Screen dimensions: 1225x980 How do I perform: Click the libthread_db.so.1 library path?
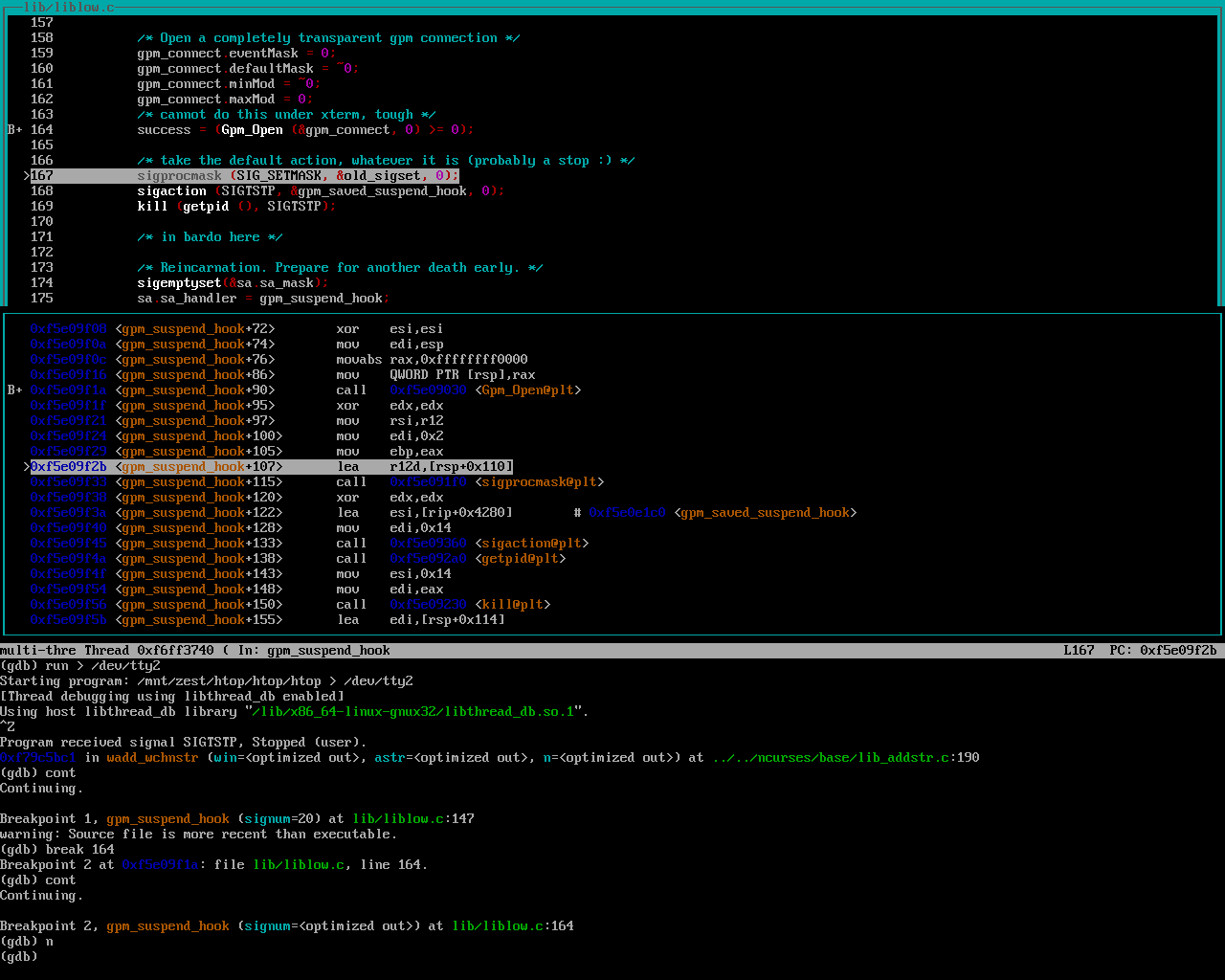(x=412, y=712)
